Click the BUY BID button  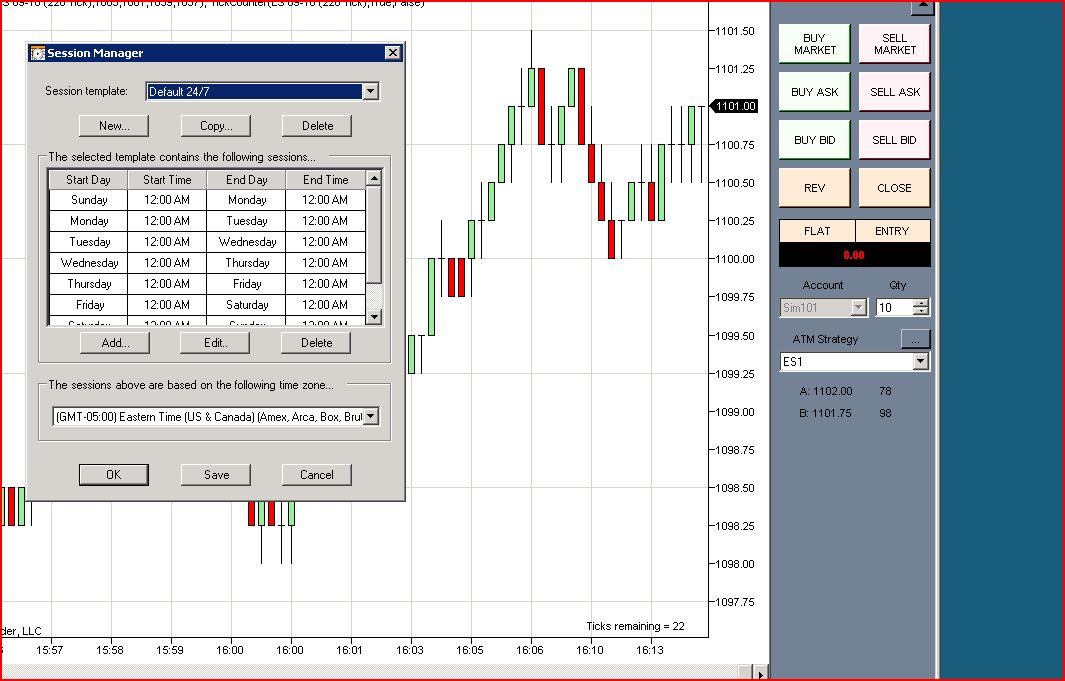pos(814,140)
